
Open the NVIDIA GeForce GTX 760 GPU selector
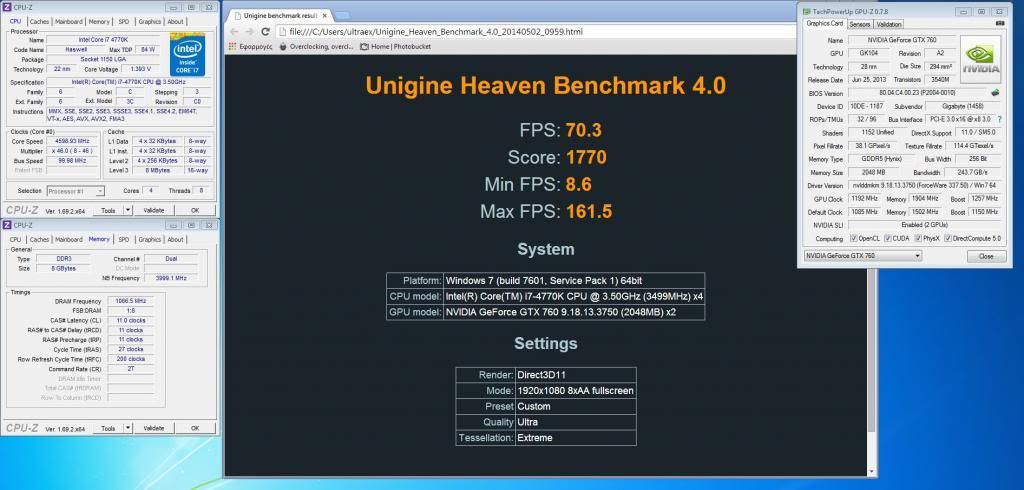[x=863, y=256]
